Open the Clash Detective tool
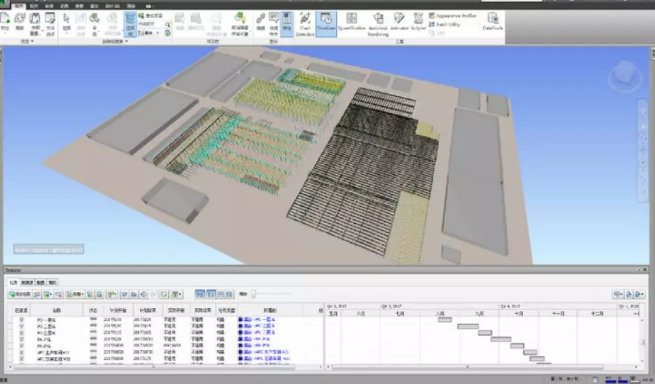Viewport: 655px width, 385px height. click(x=305, y=24)
